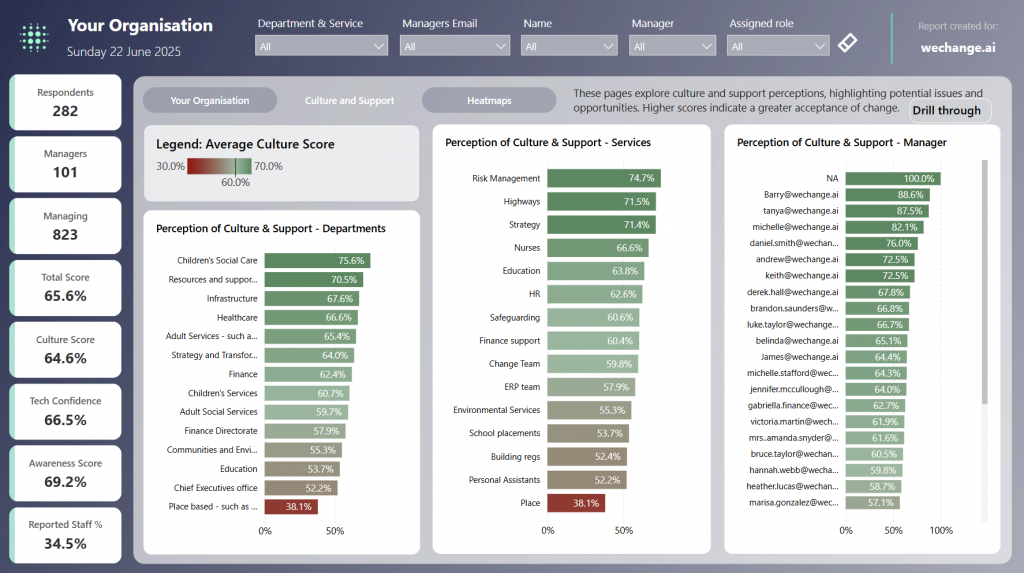Go to the Heatmaps tab
This screenshot has width=1024, height=573.
pos(489,101)
